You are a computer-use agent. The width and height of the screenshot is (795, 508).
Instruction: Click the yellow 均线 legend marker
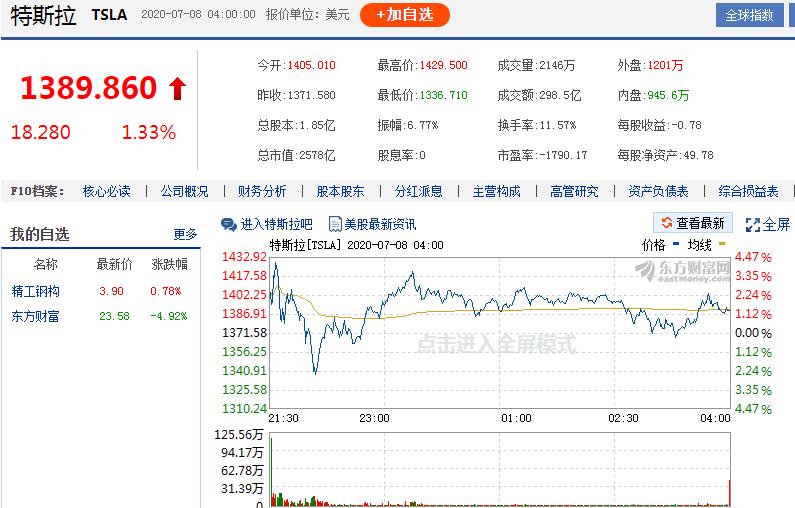[x=722, y=244]
